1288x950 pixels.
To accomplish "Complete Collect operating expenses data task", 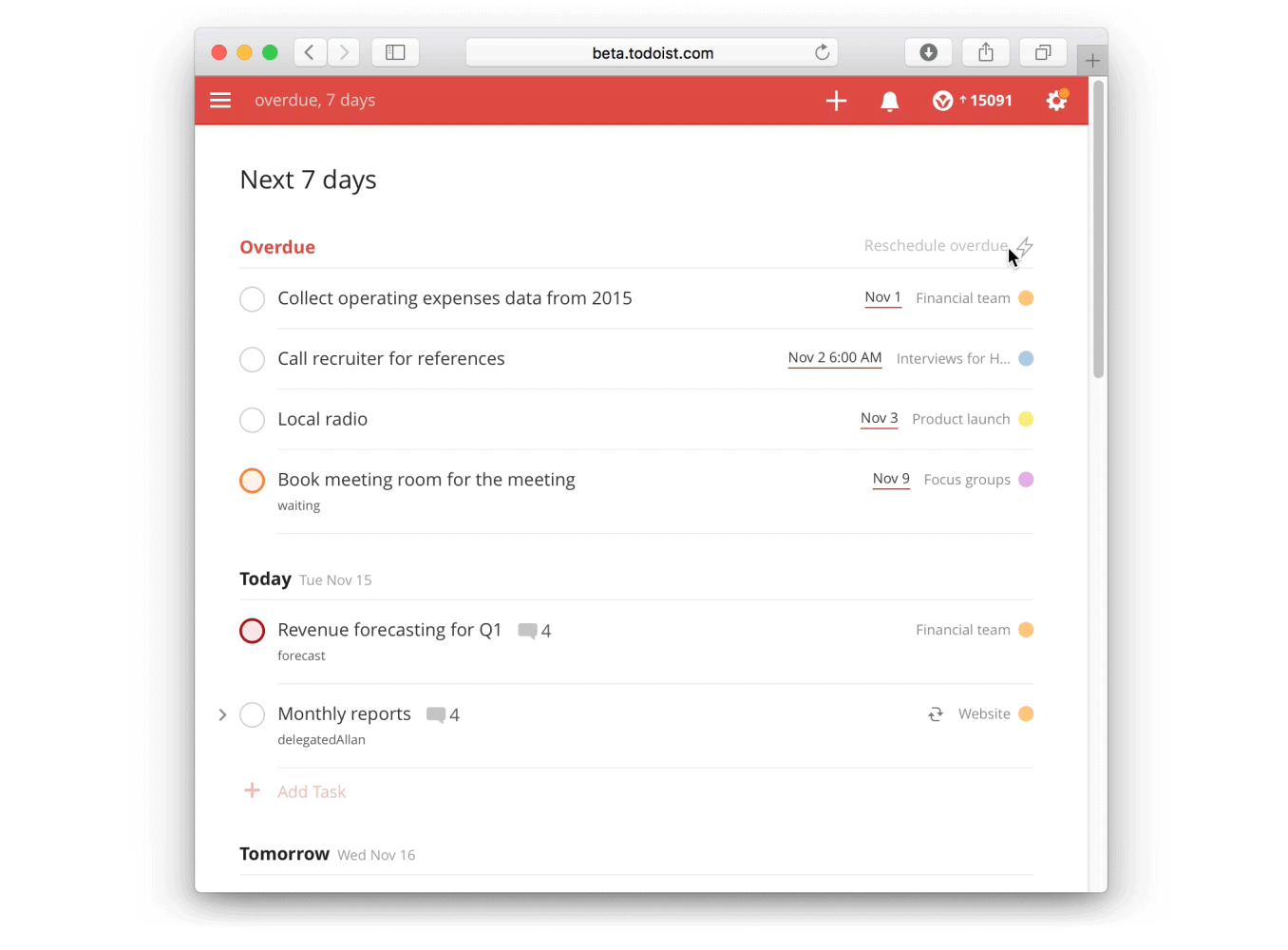I will [x=252, y=299].
